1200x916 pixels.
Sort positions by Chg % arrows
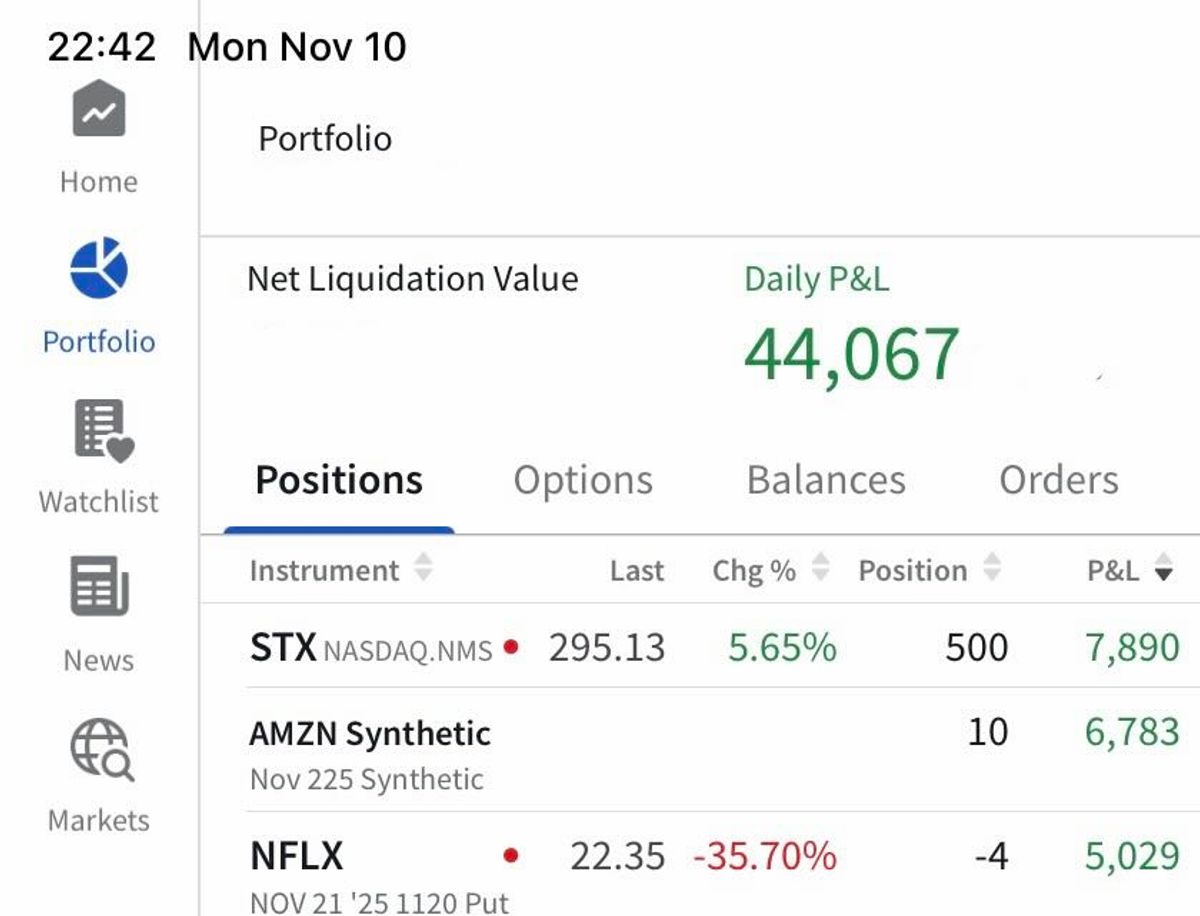click(820, 569)
